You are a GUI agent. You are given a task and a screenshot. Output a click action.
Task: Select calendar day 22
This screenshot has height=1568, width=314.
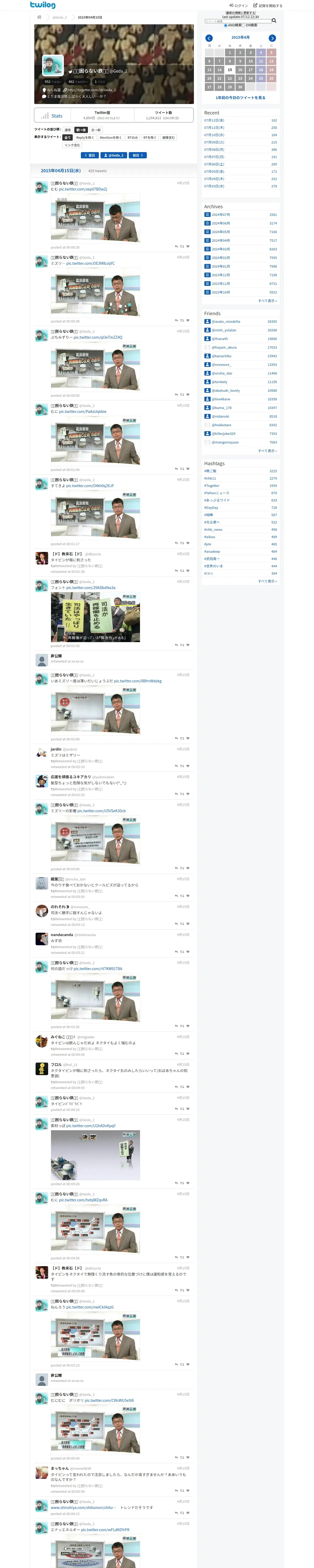click(230, 78)
